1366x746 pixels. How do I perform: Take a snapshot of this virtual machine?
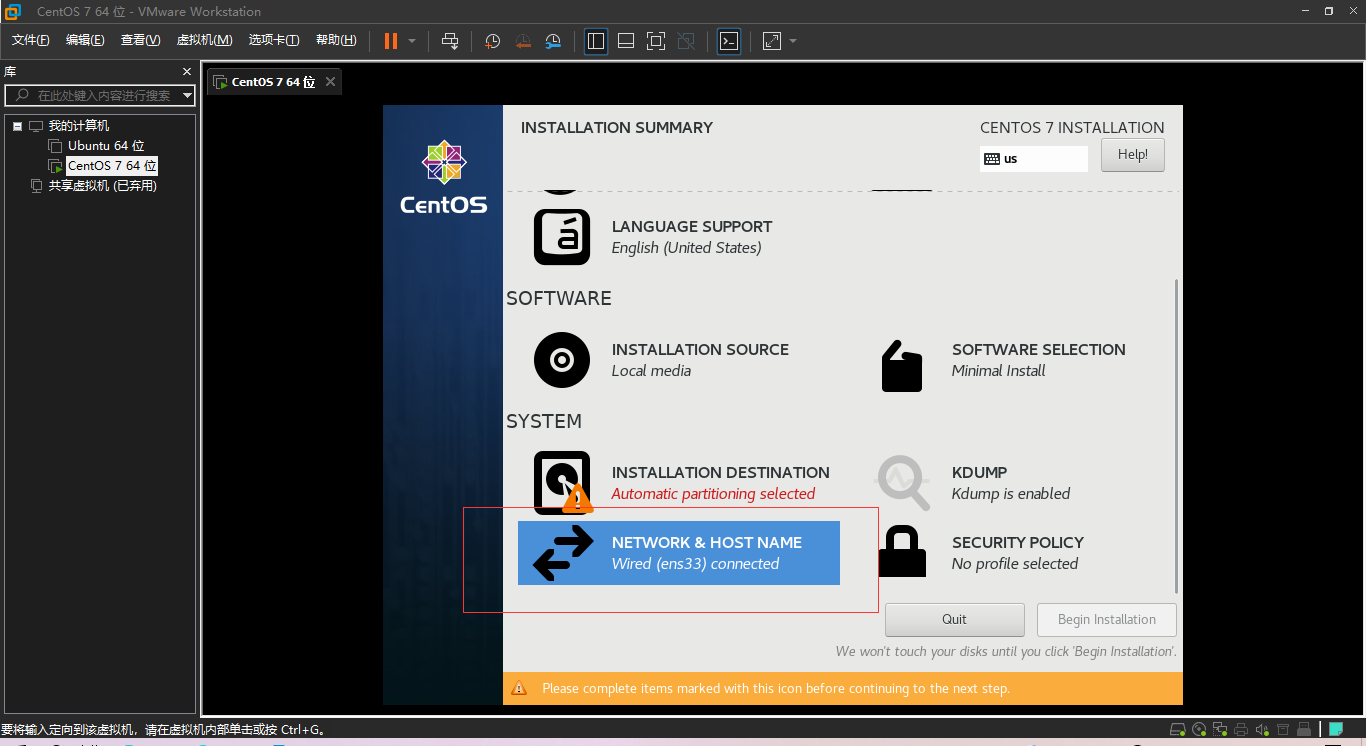[493, 41]
